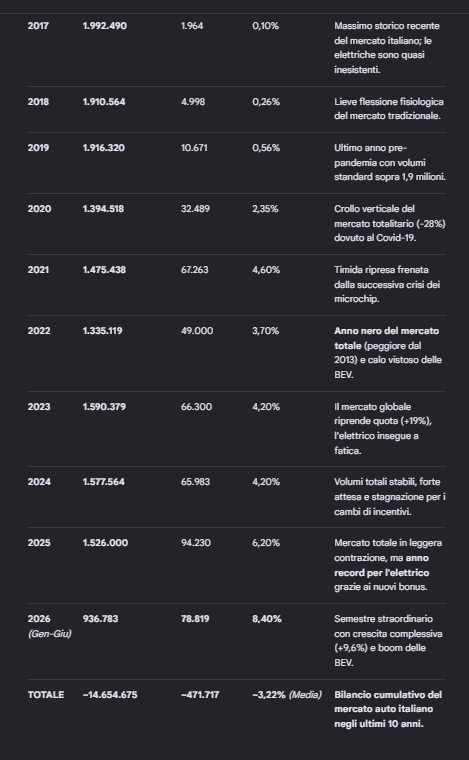Select the 2020 row total 1.394.518
The width and height of the screenshot is (469, 760).
coord(103,209)
